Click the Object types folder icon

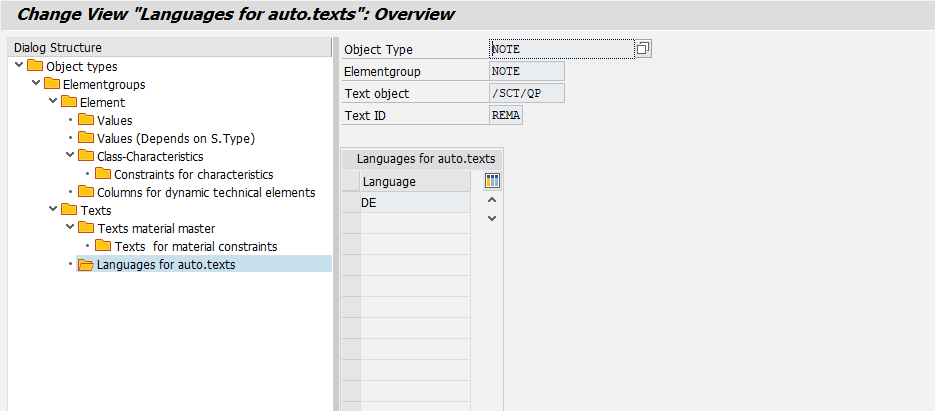(35, 67)
